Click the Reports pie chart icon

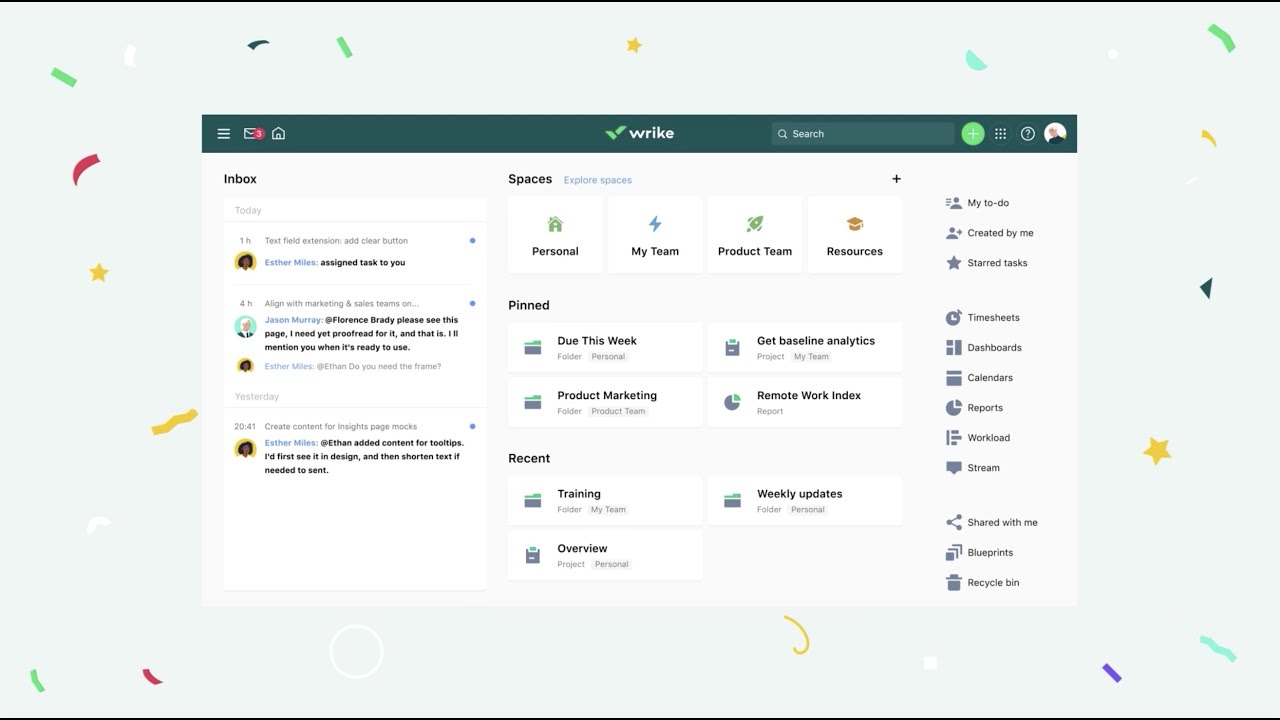coord(954,408)
